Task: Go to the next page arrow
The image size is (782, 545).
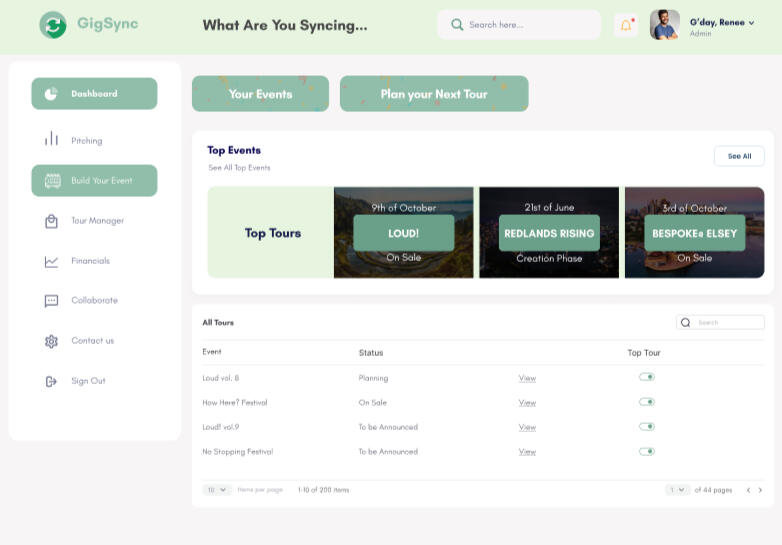Action: click(x=760, y=490)
